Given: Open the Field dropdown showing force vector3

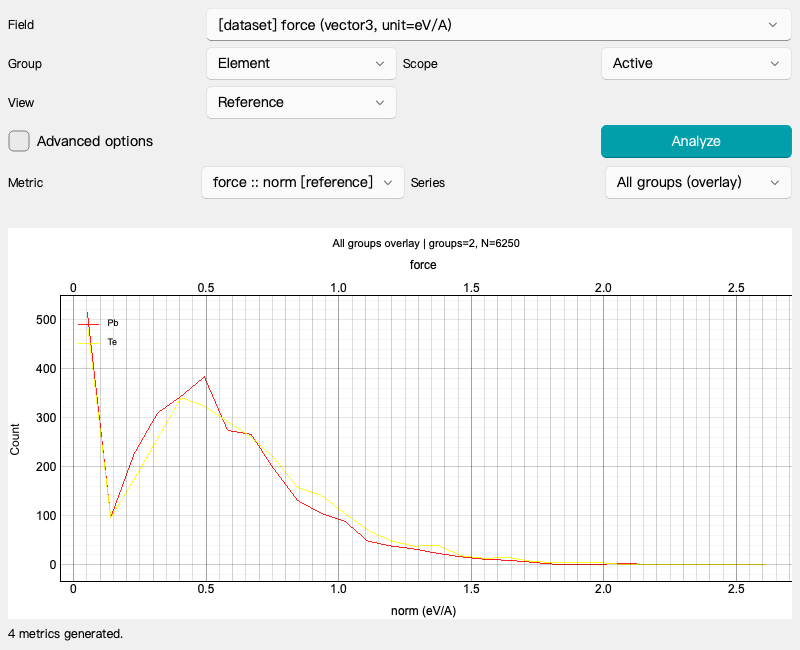Looking at the screenshot, I should [x=498, y=24].
